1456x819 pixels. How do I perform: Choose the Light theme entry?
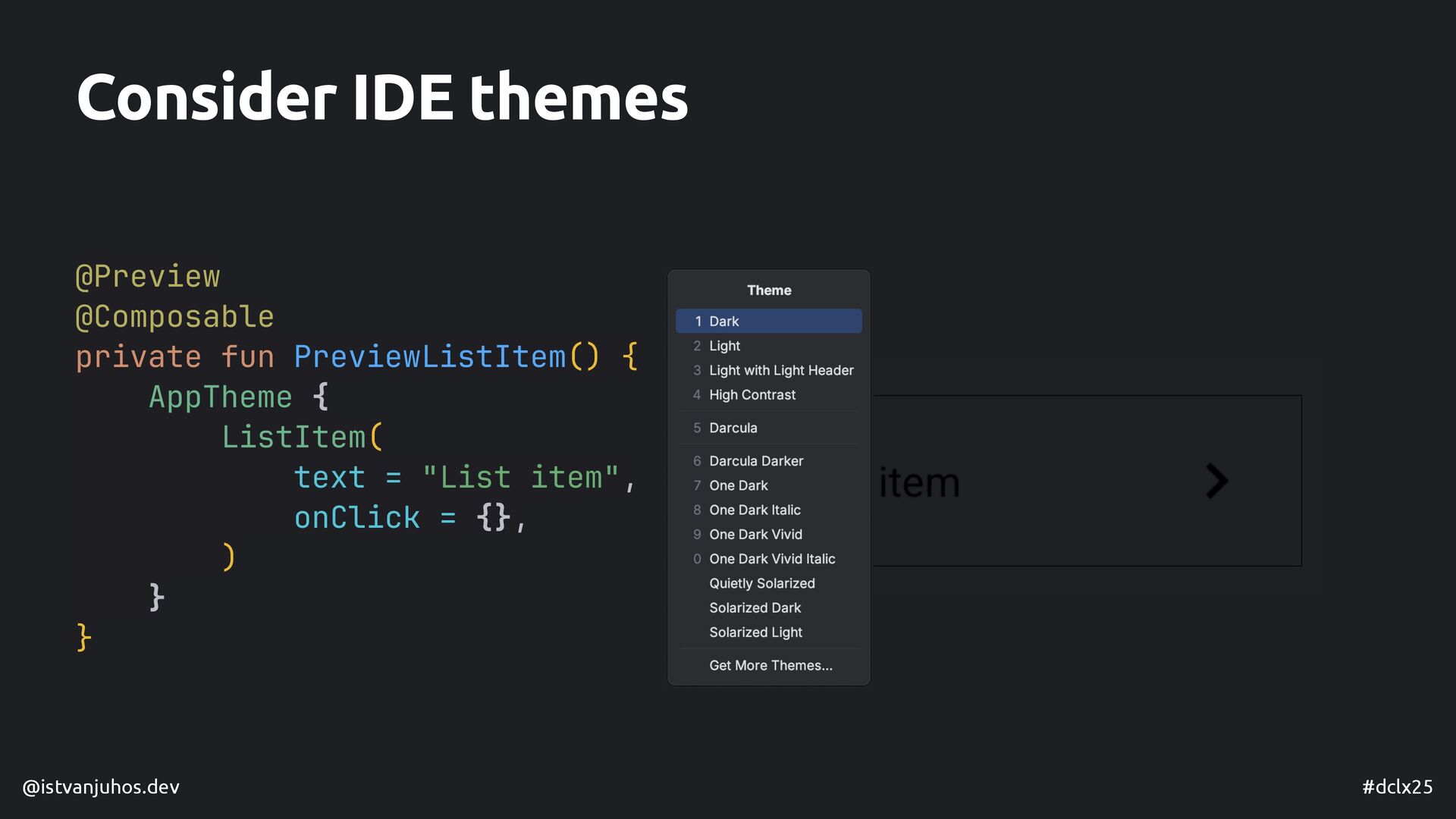(768, 346)
